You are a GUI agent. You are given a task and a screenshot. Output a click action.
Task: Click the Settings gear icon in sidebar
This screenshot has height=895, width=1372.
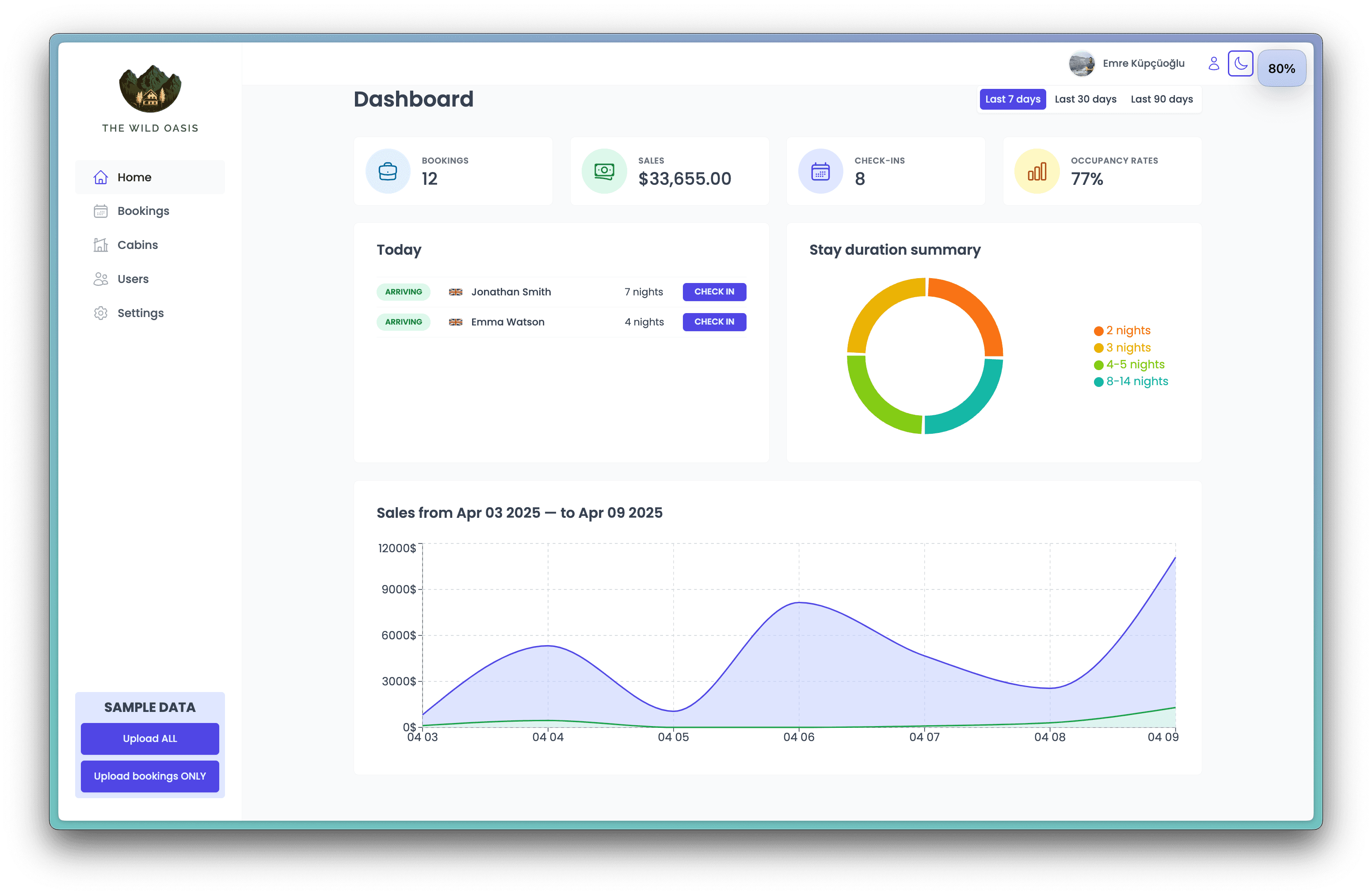pos(100,313)
